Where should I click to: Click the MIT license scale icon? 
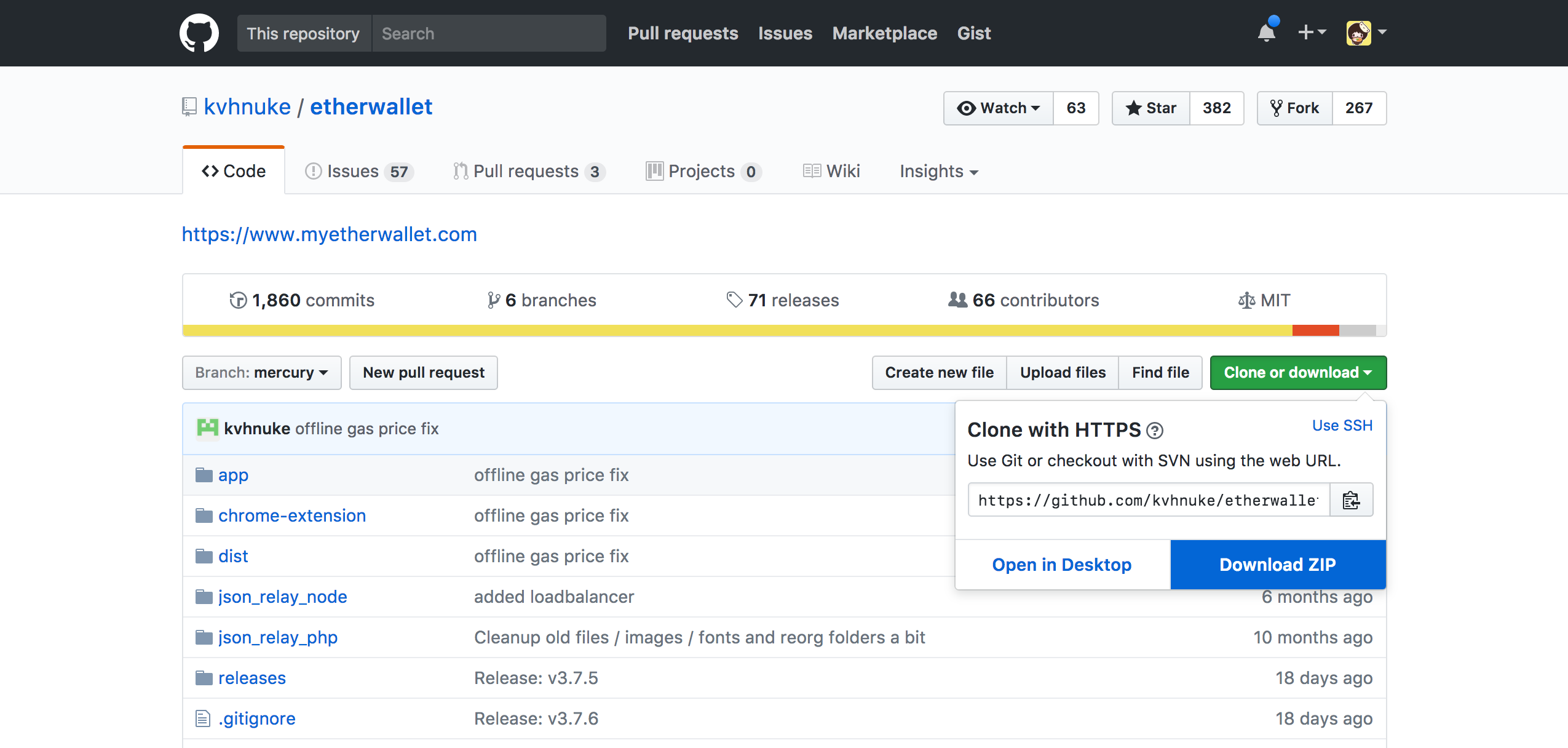pos(1246,300)
